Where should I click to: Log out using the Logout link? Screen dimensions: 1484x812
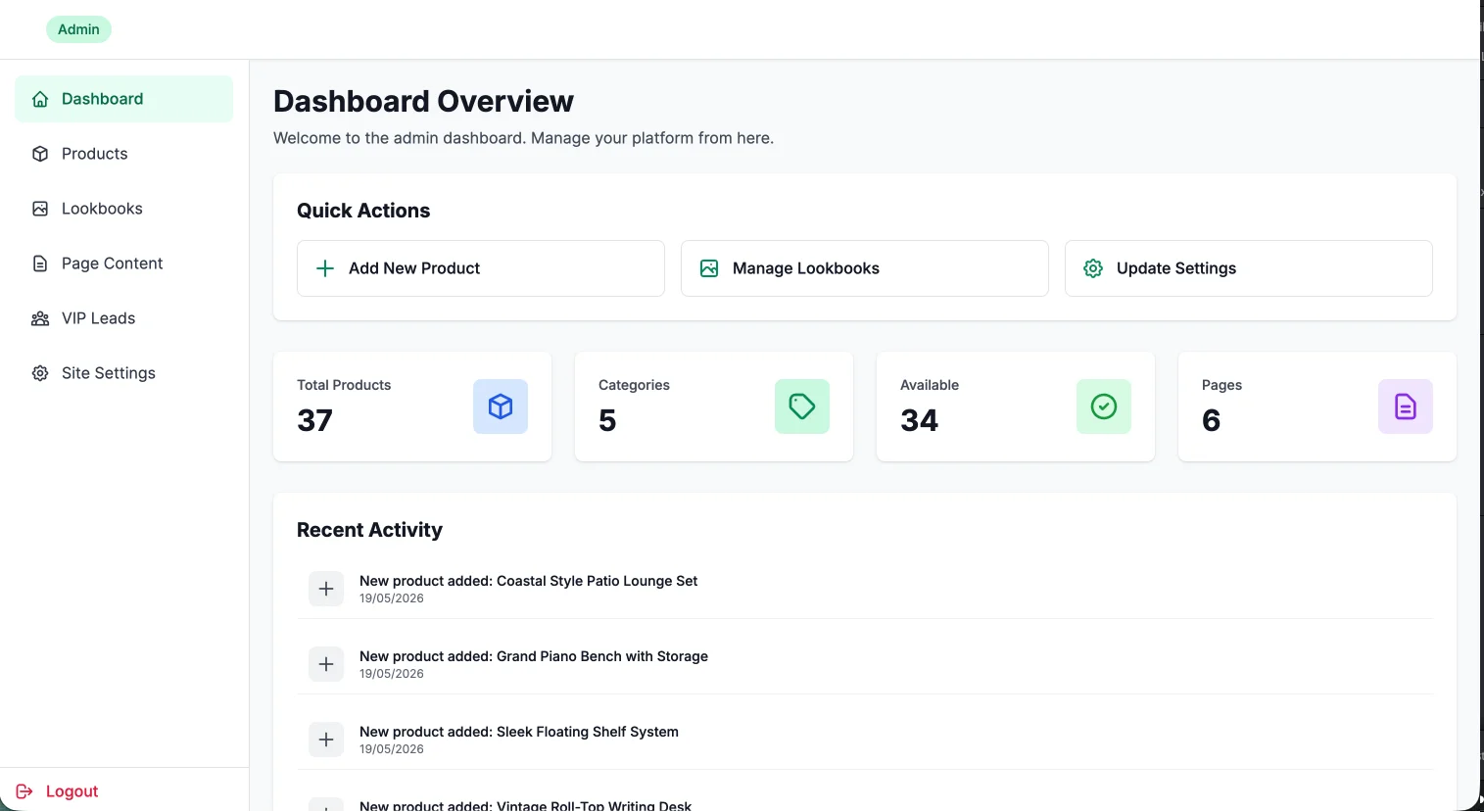(58, 791)
